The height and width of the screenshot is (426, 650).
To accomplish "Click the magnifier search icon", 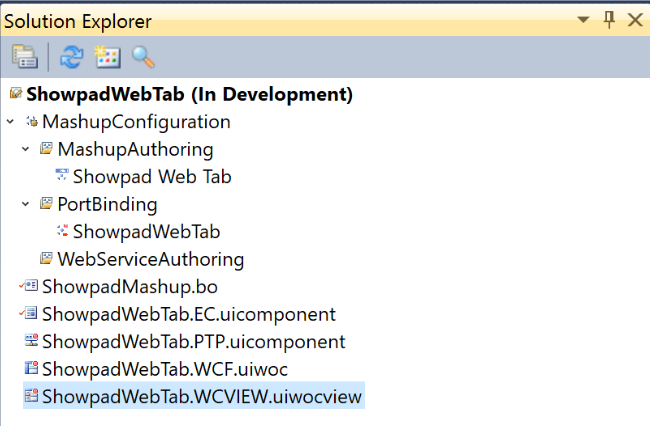I will click(x=143, y=57).
